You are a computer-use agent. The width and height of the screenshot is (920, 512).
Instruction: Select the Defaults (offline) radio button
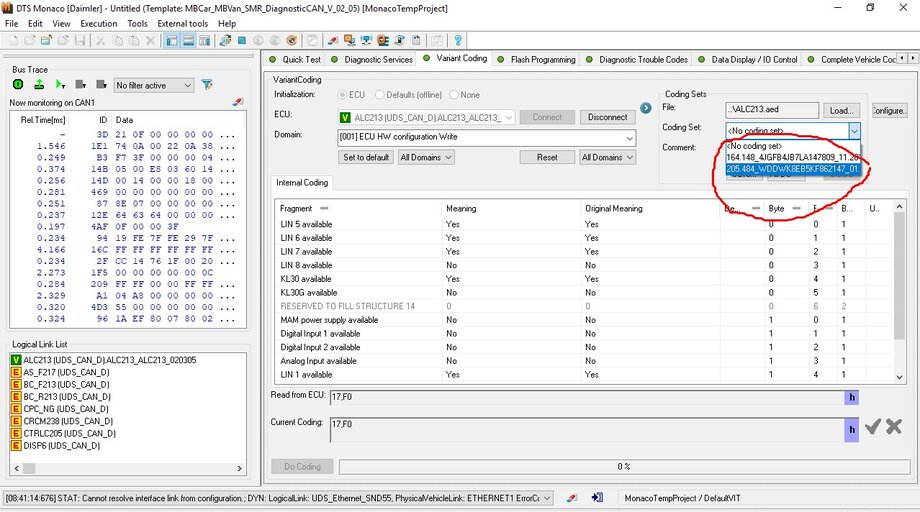point(380,94)
